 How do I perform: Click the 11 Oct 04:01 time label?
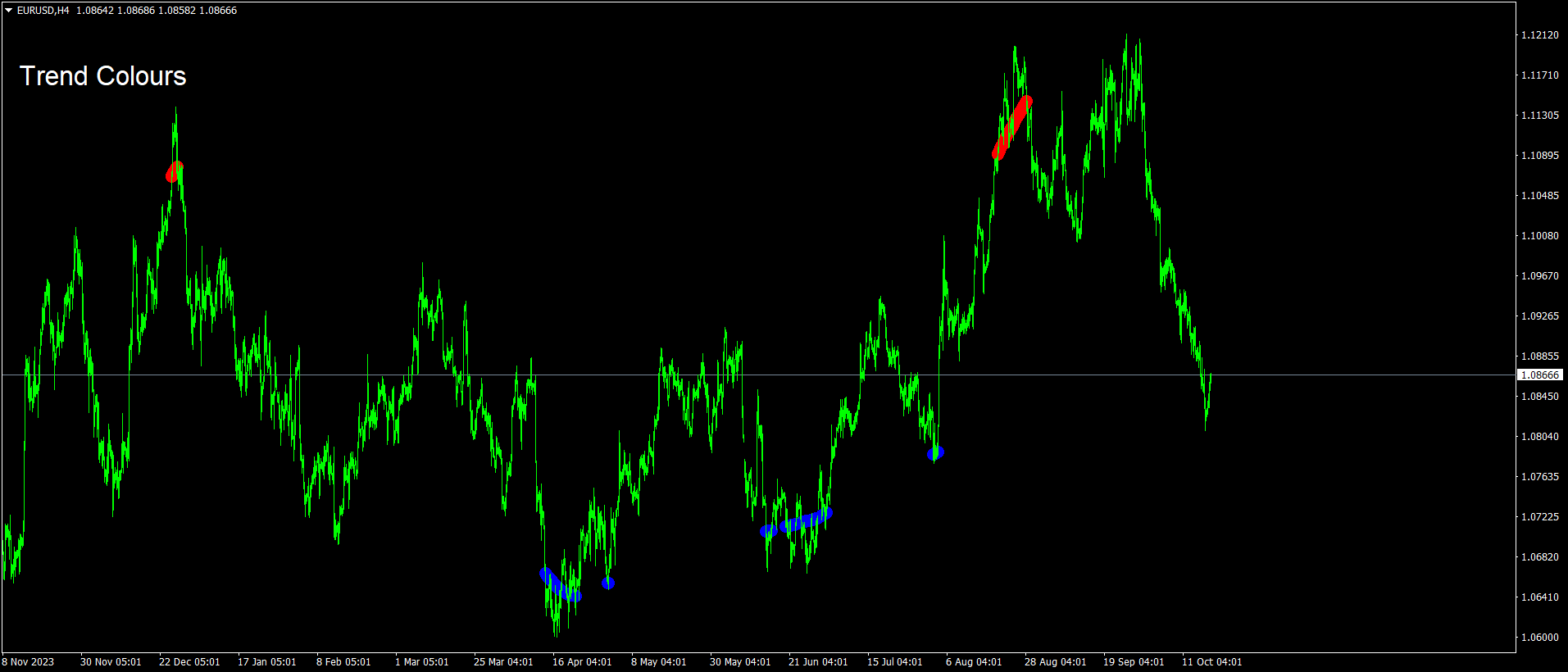1211,662
